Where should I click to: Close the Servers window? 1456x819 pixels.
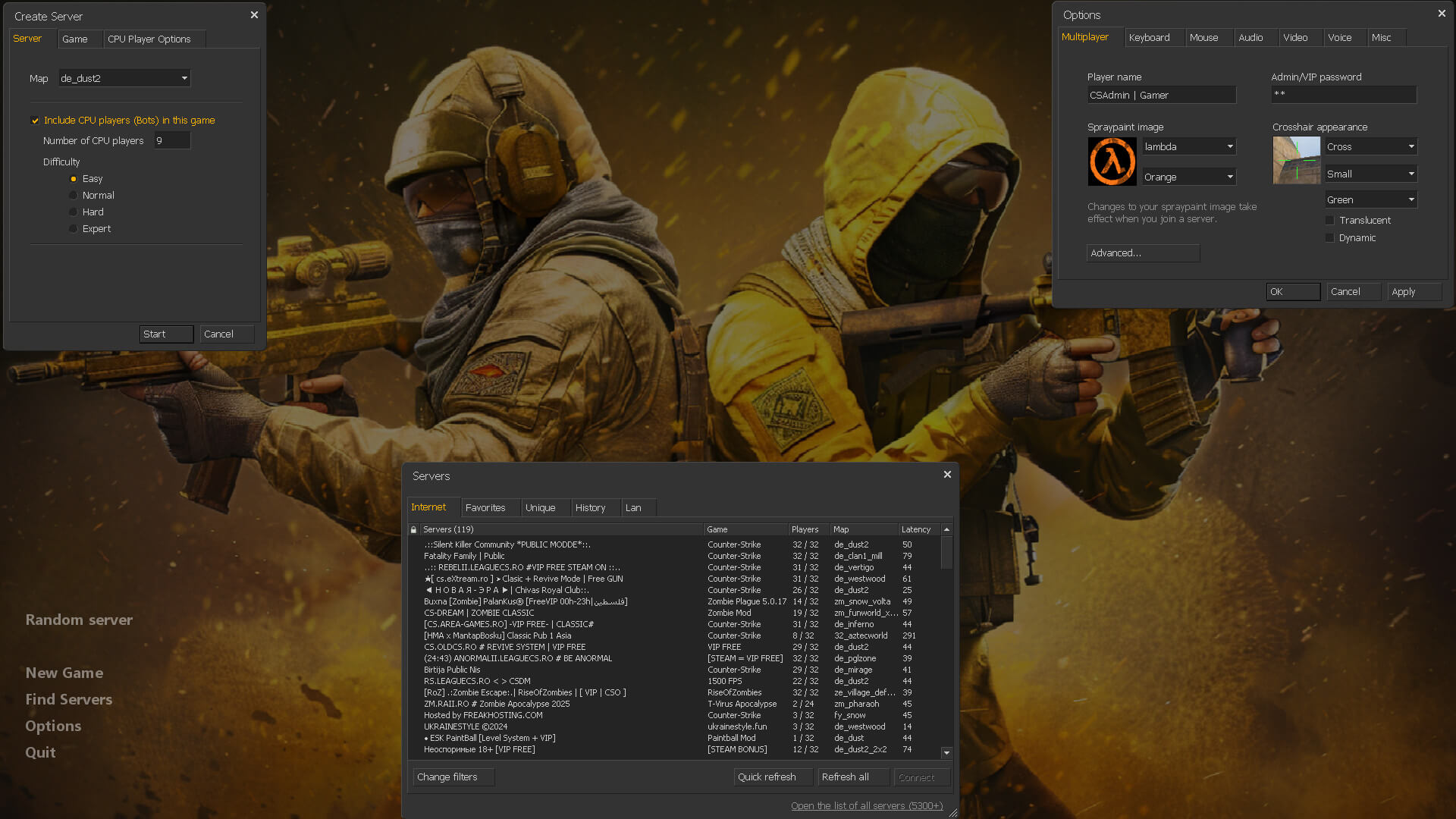tap(947, 475)
